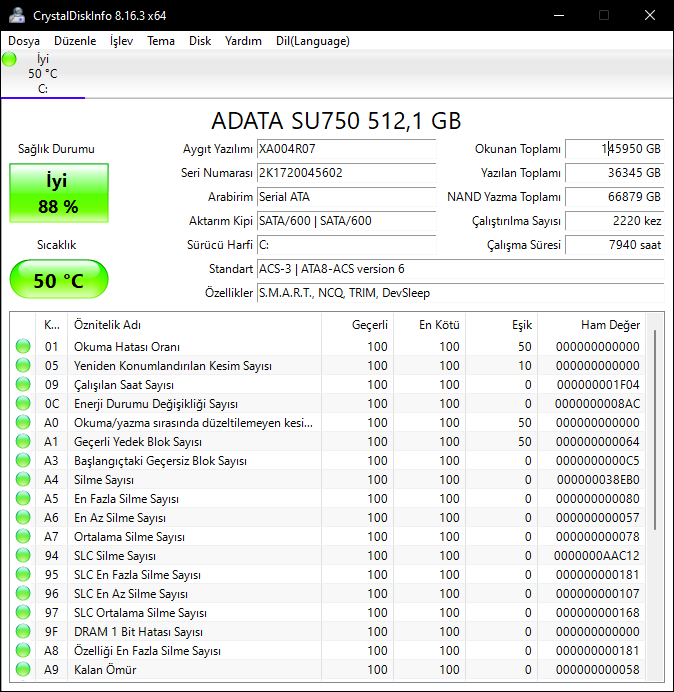This screenshot has width=674, height=692.
Task: Click the green health icon beside İyi 50 °C
Action: (x=9, y=59)
